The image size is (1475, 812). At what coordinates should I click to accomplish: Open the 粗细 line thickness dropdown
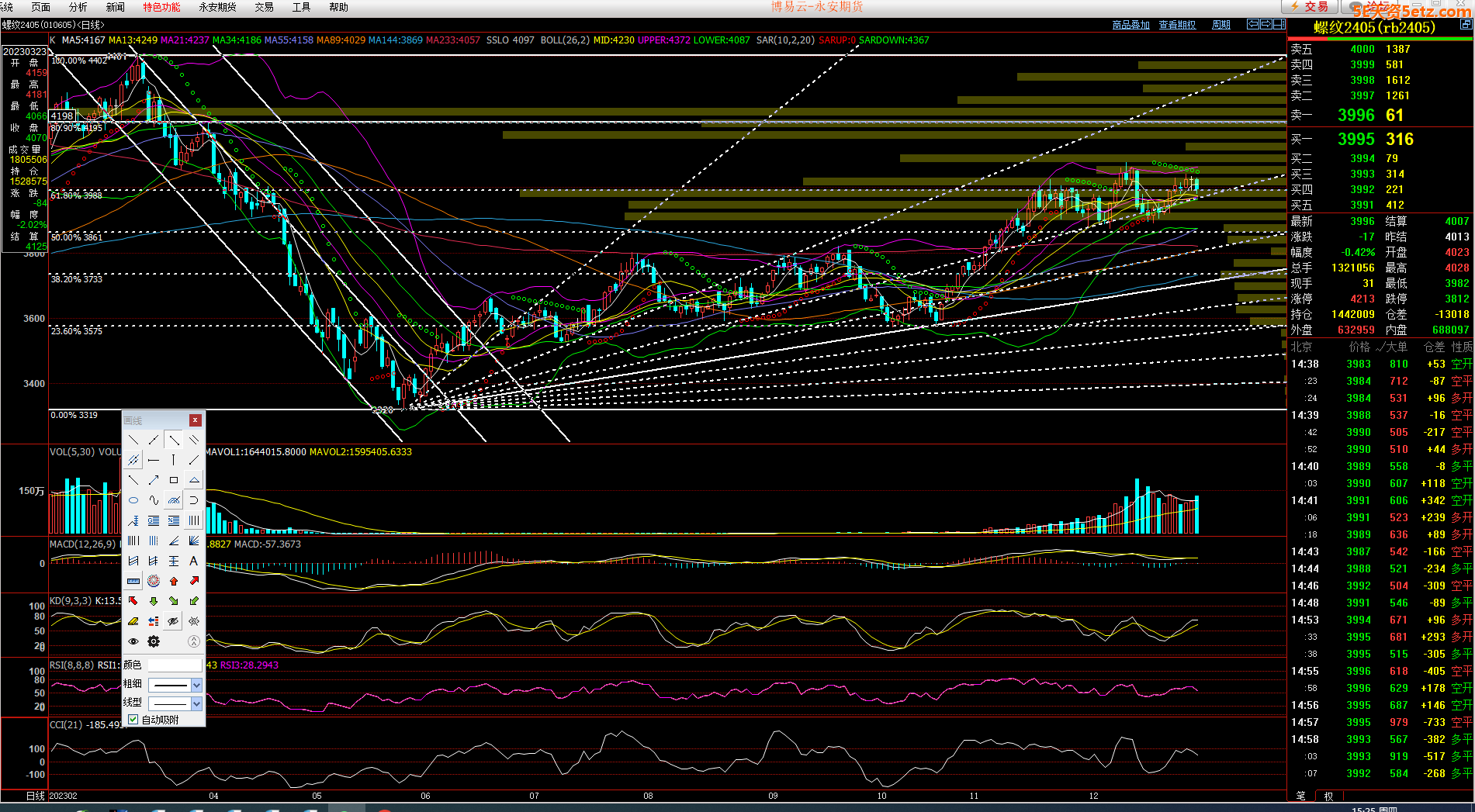(x=196, y=685)
